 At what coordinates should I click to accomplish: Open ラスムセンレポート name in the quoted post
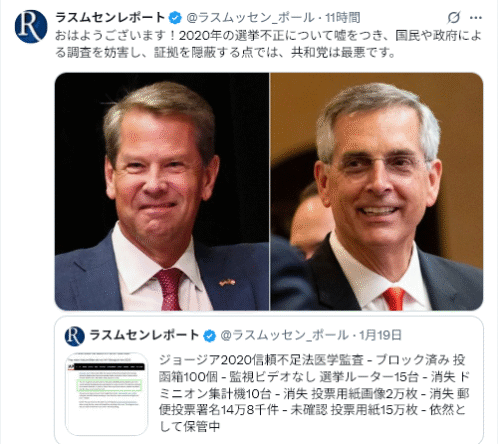[x=144, y=335]
